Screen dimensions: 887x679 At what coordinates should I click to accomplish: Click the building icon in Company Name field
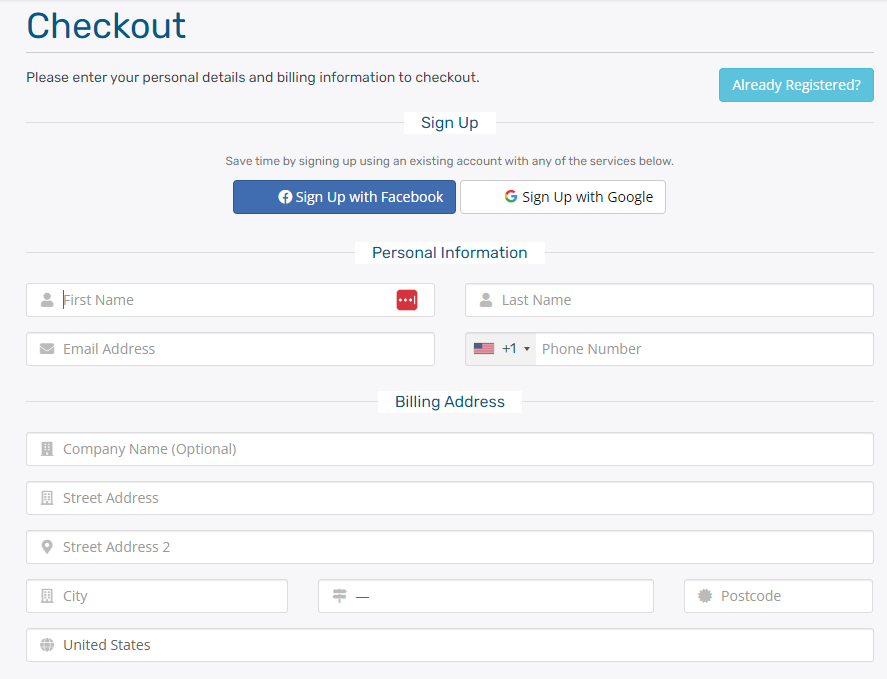tap(47, 448)
